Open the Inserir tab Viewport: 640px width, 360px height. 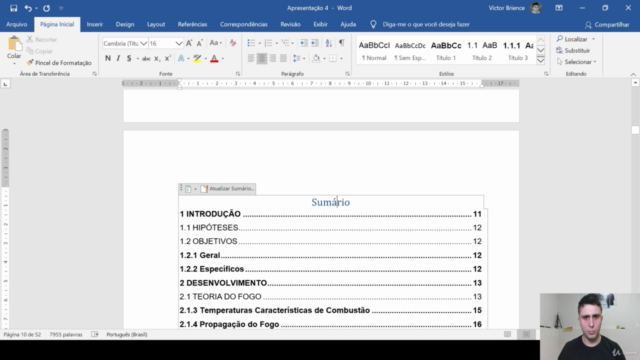[x=95, y=24]
